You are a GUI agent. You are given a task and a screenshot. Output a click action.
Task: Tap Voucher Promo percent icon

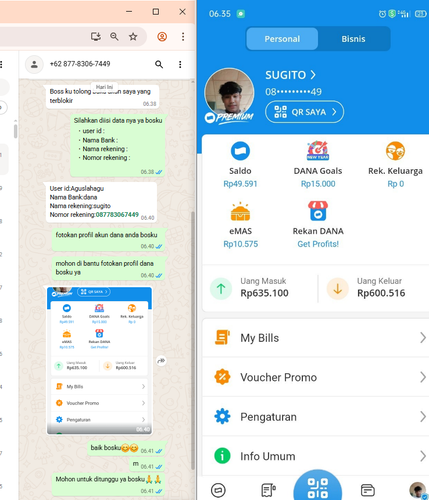pos(222,377)
